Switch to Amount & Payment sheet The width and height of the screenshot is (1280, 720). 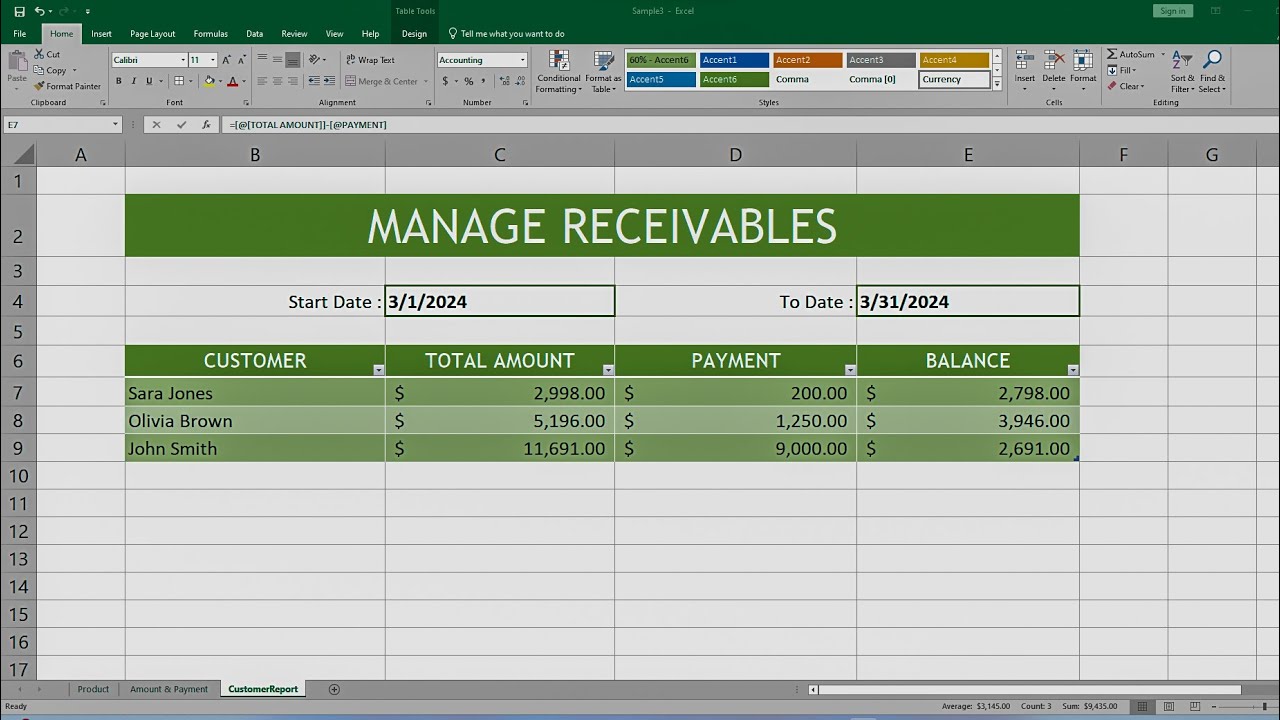169,689
